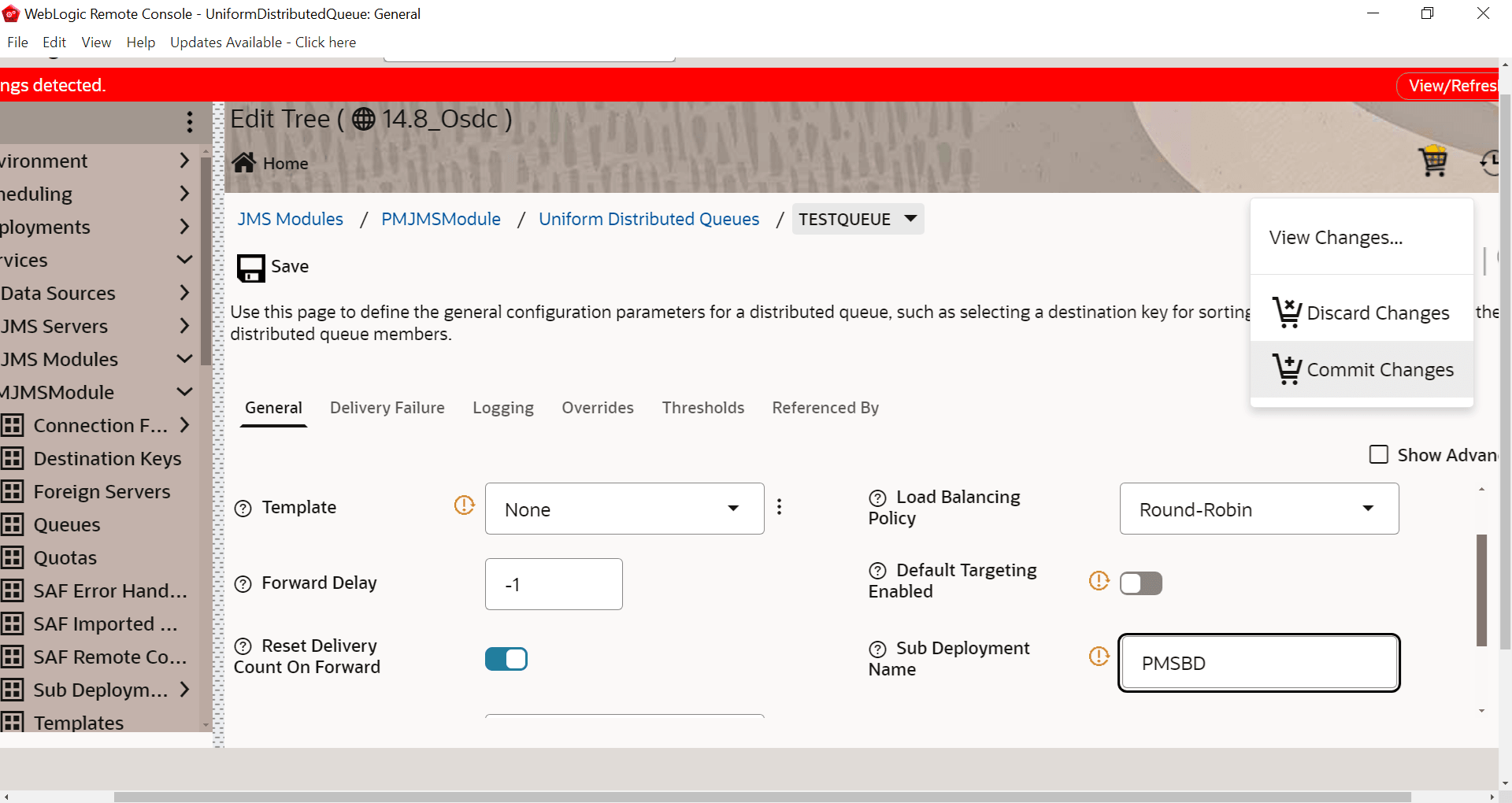Switch to the Referenced By tab
1512x803 pixels.
click(x=825, y=408)
